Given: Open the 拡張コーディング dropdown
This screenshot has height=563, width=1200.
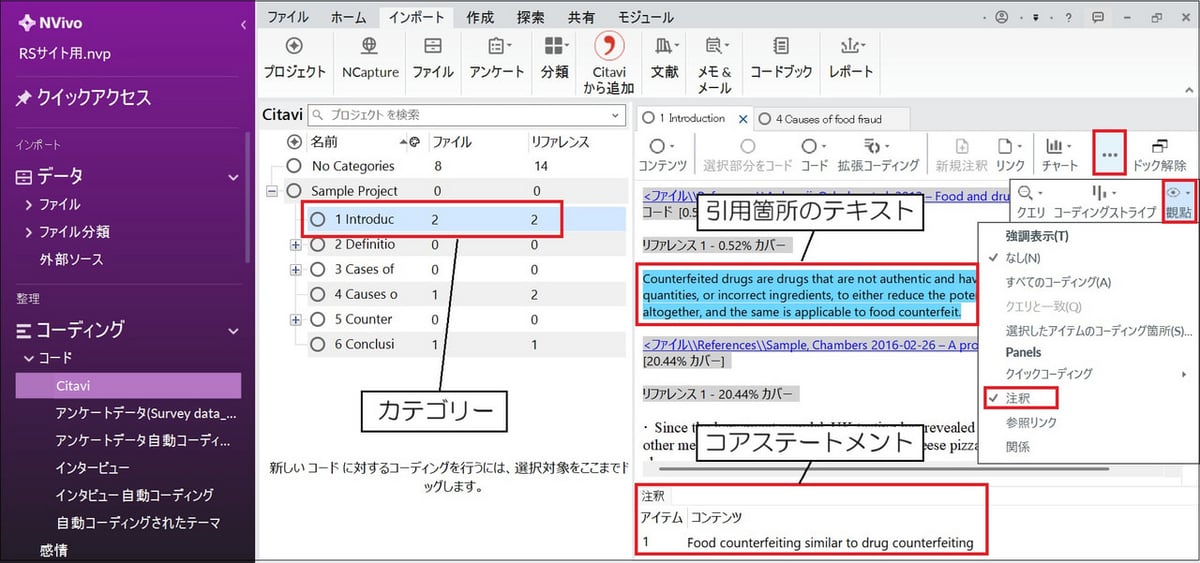Looking at the screenshot, I should click(878, 155).
